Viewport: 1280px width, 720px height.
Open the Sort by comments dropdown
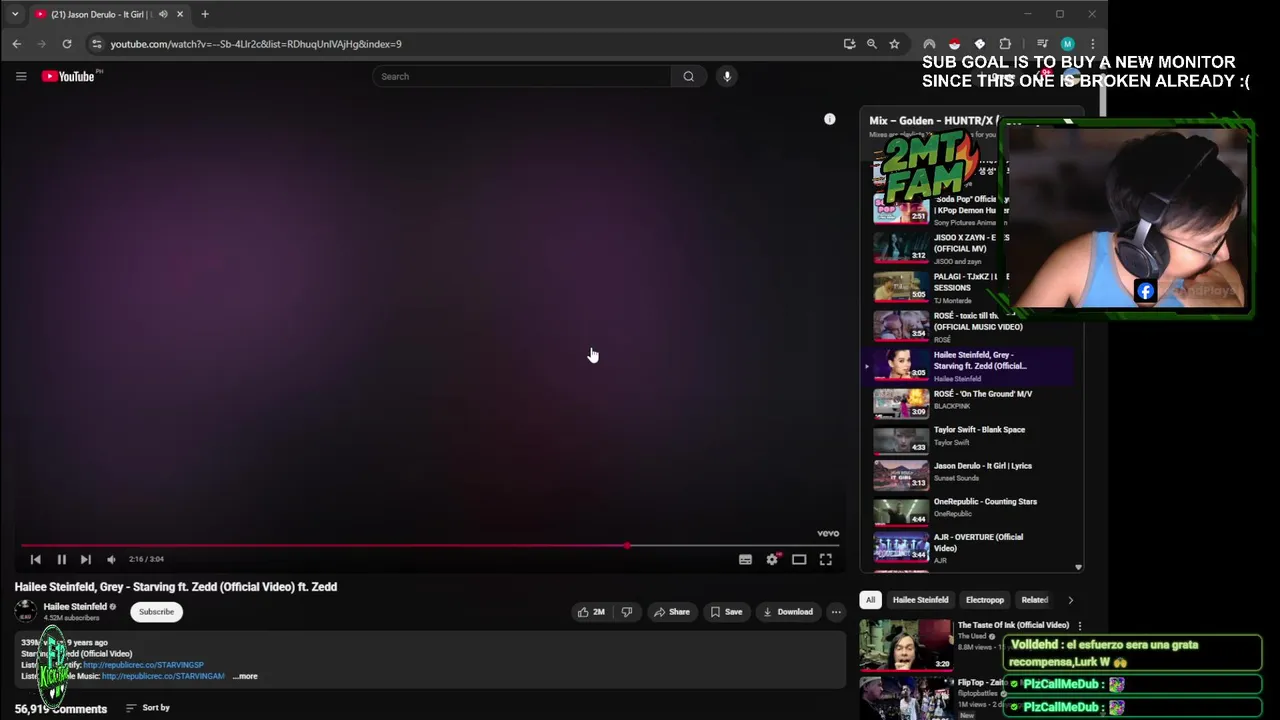pyautogui.click(x=147, y=708)
